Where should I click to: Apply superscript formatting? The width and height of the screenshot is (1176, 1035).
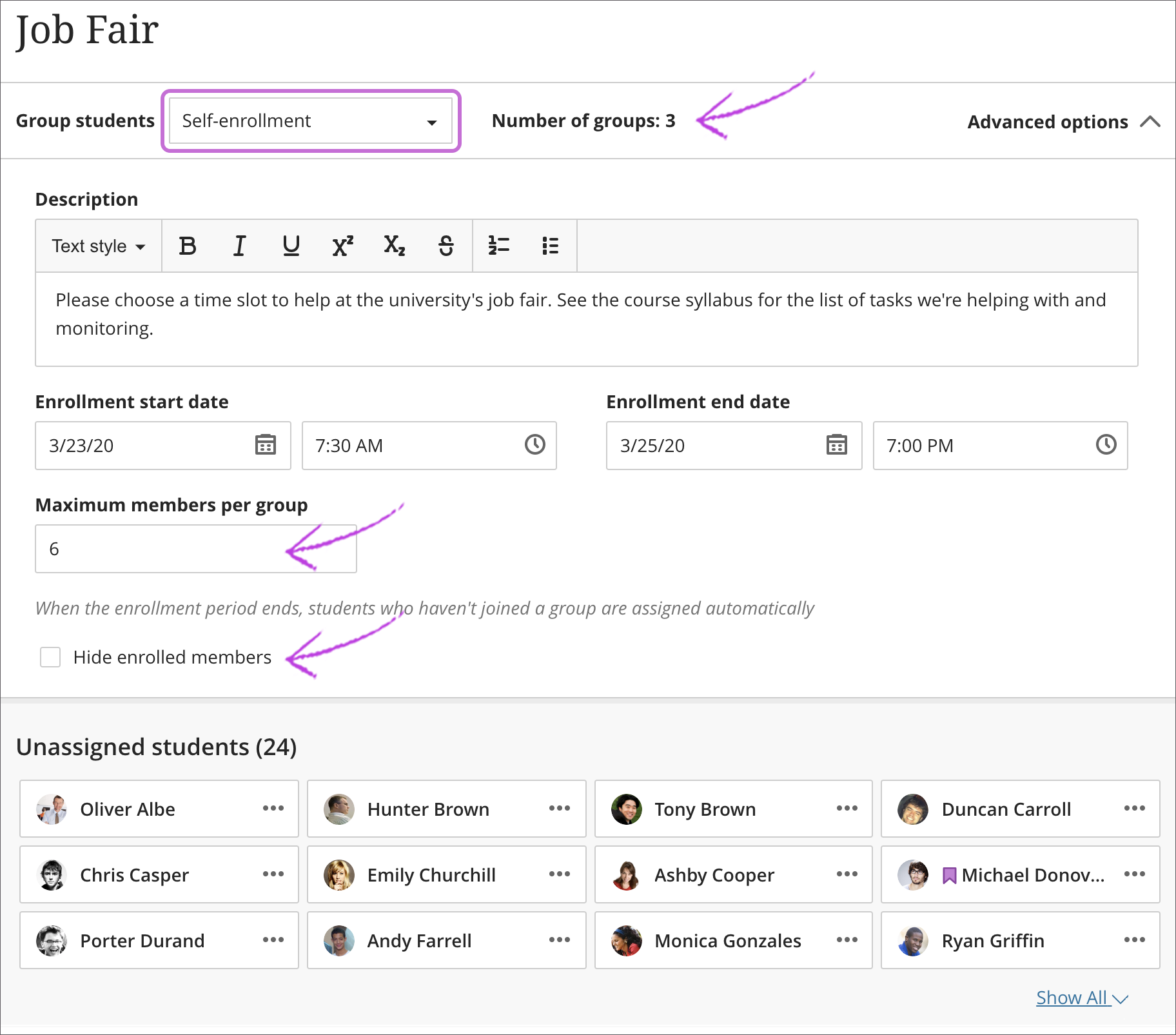click(x=342, y=246)
